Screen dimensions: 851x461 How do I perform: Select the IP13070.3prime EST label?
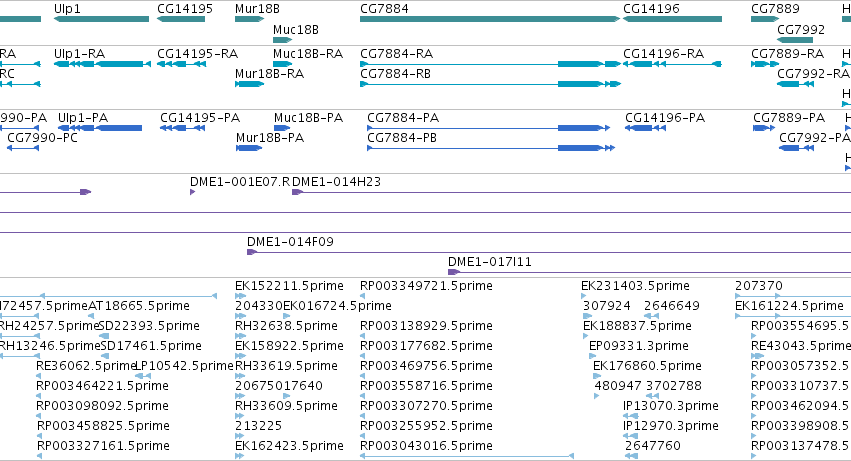click(671, 406)
